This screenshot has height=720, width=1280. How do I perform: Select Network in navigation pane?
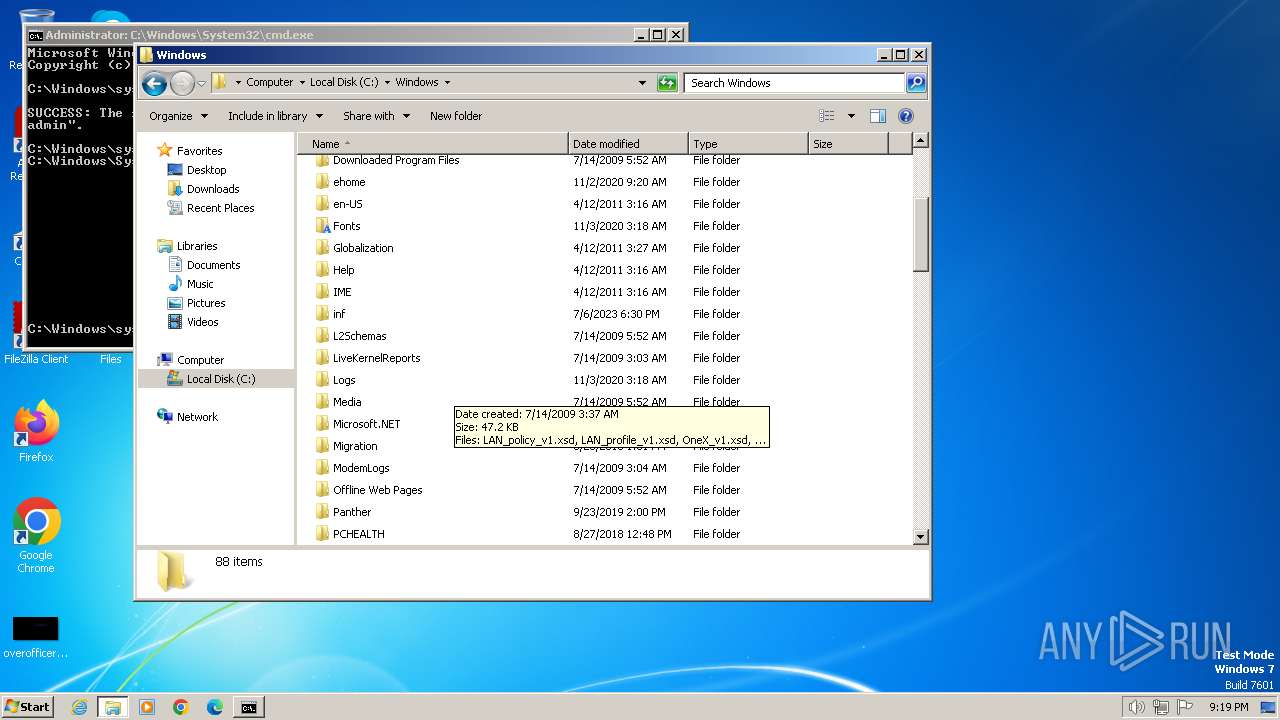(197, 417)
